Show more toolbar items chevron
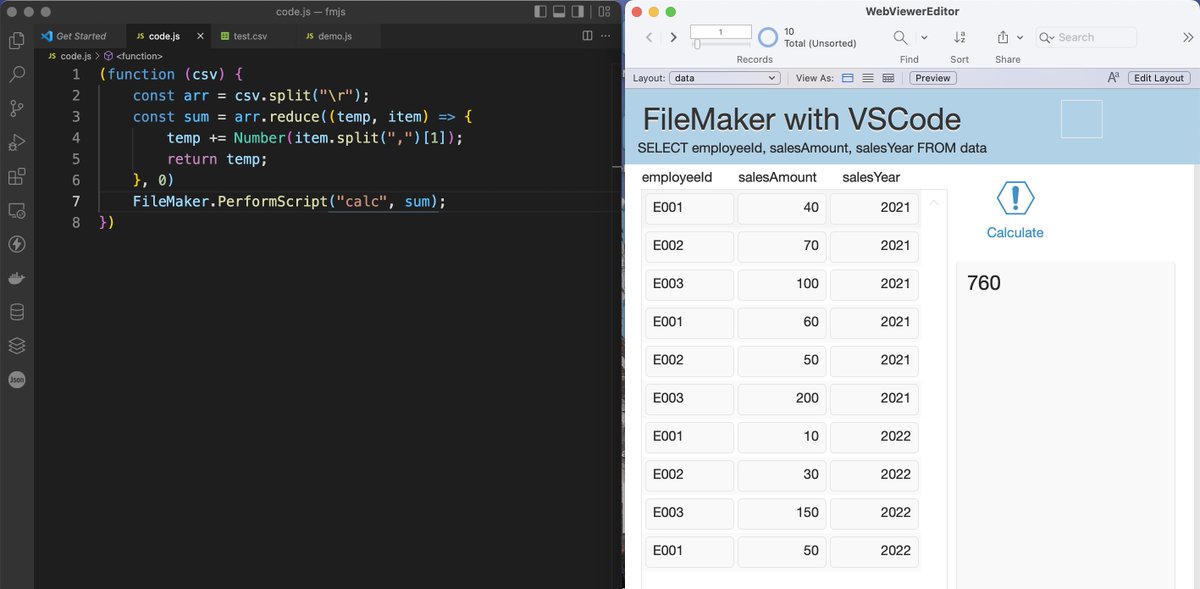 (1188, 37)
